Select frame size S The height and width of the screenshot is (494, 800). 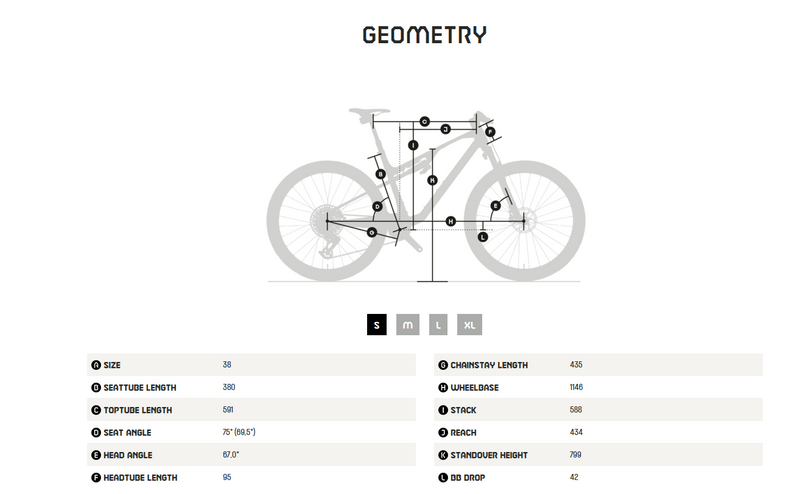click(x=377, y=325)
